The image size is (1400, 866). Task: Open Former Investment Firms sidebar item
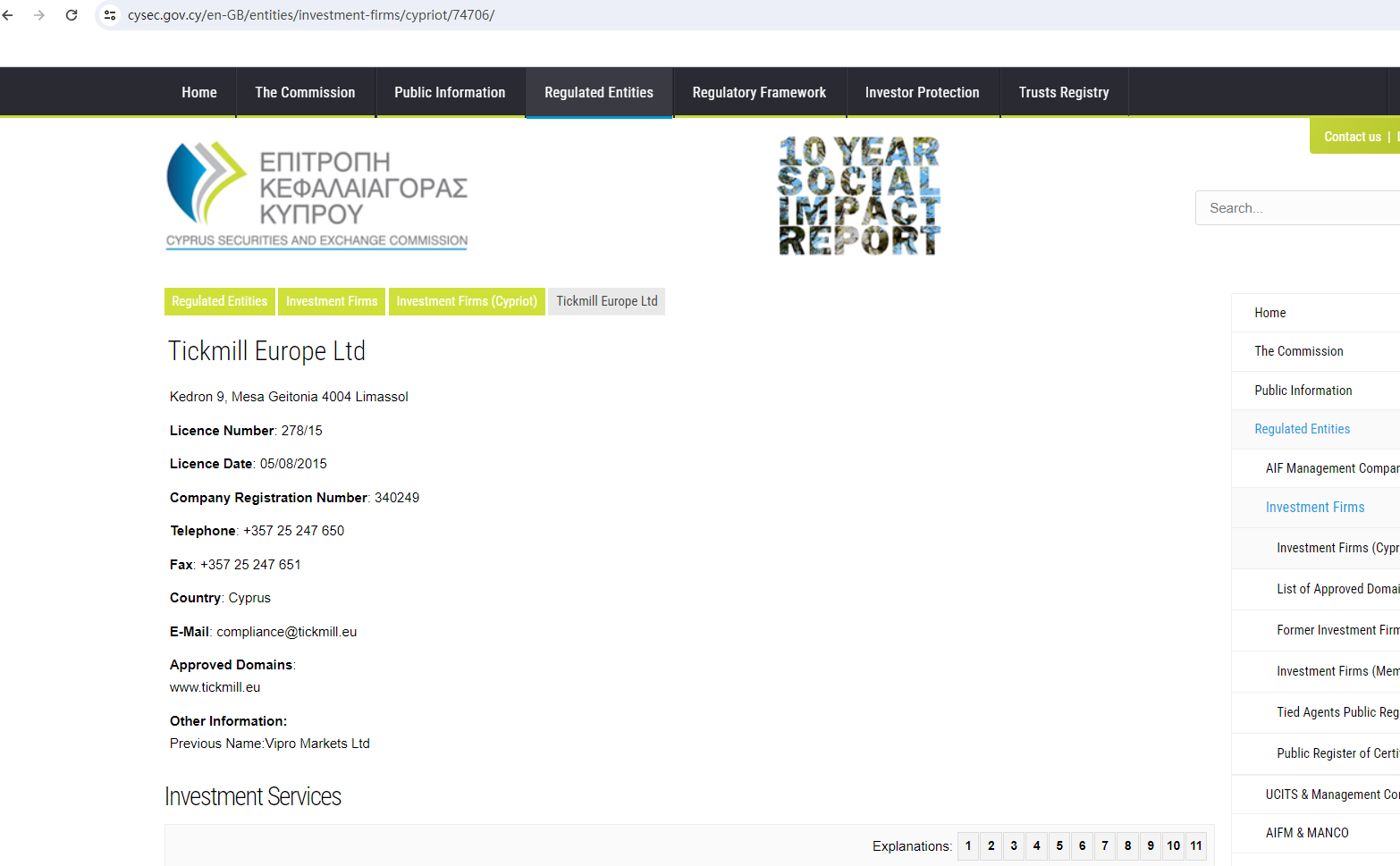1316,630
